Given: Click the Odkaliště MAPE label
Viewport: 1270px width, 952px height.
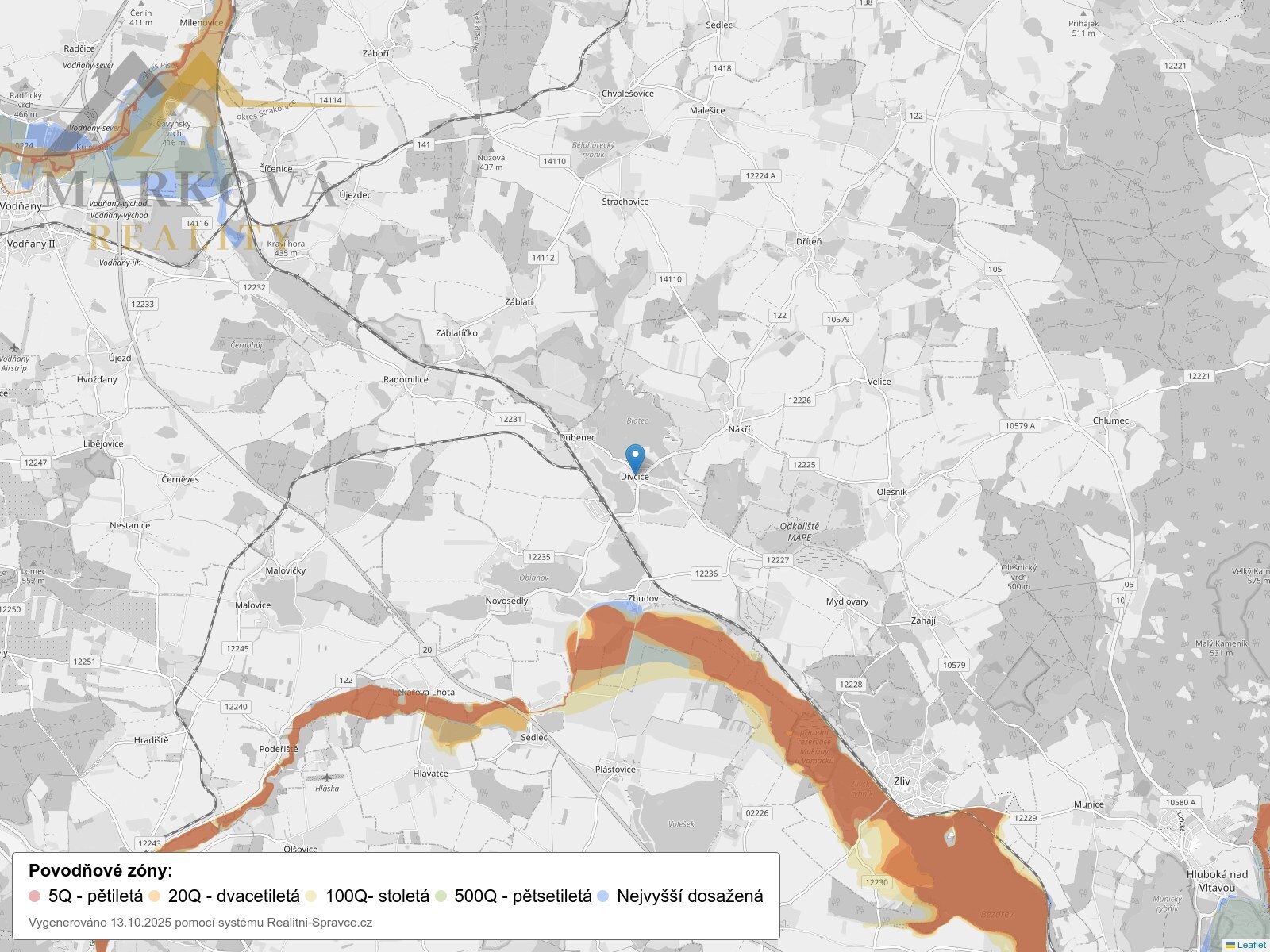Looking at the screenshot, I should click(x=799, y=532).
